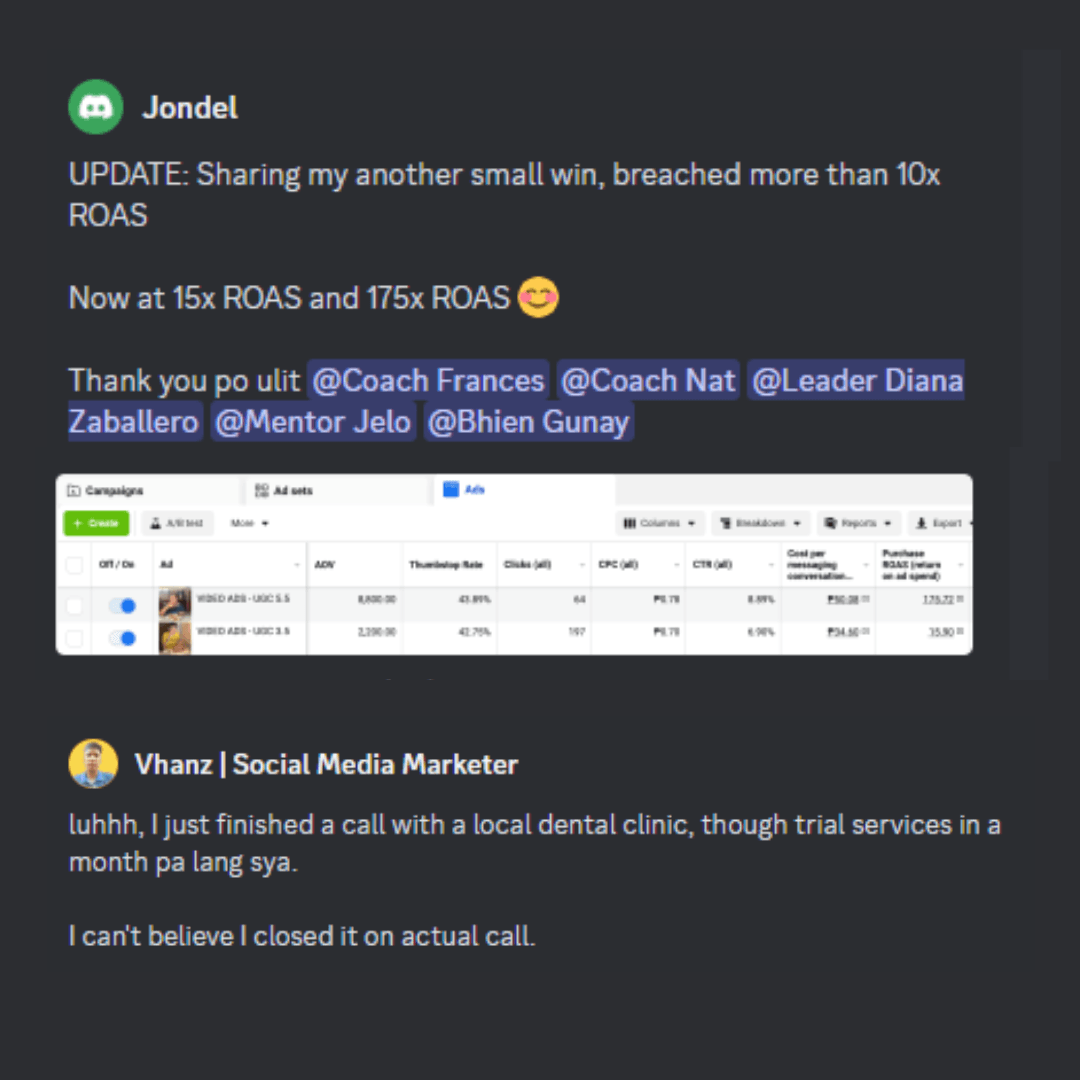Click the blue Ads tab icon
1080x1080 pixels.
(x=450, y=490)
